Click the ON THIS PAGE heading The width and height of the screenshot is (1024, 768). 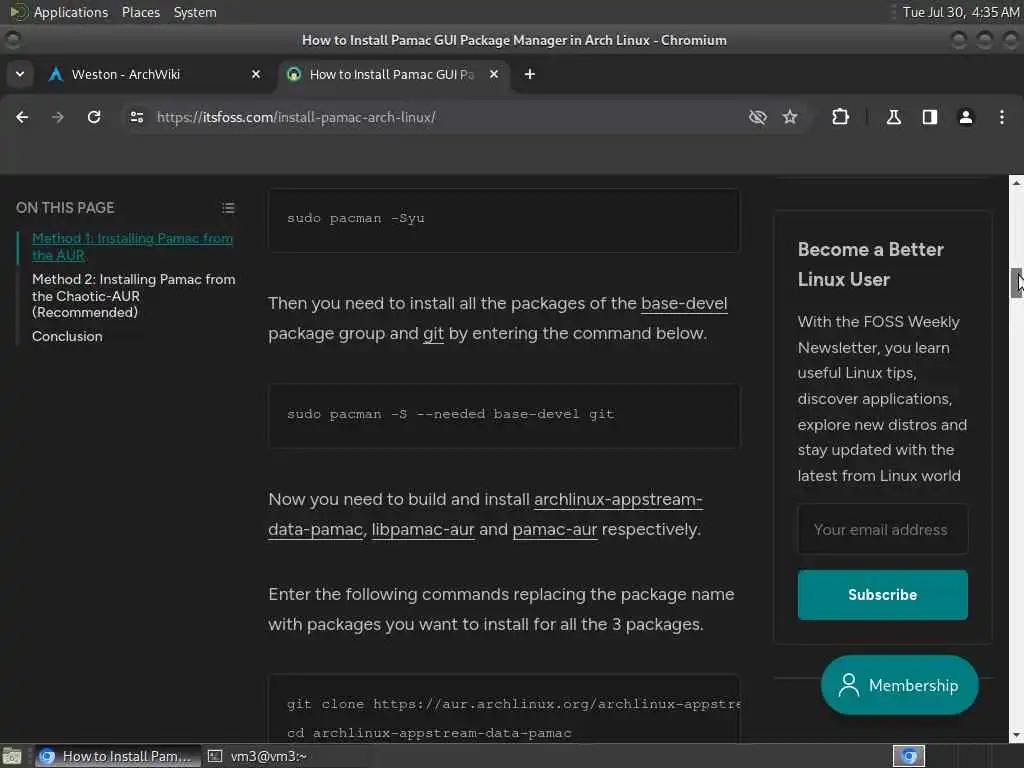pyautogui.click(x=65, y=208)
